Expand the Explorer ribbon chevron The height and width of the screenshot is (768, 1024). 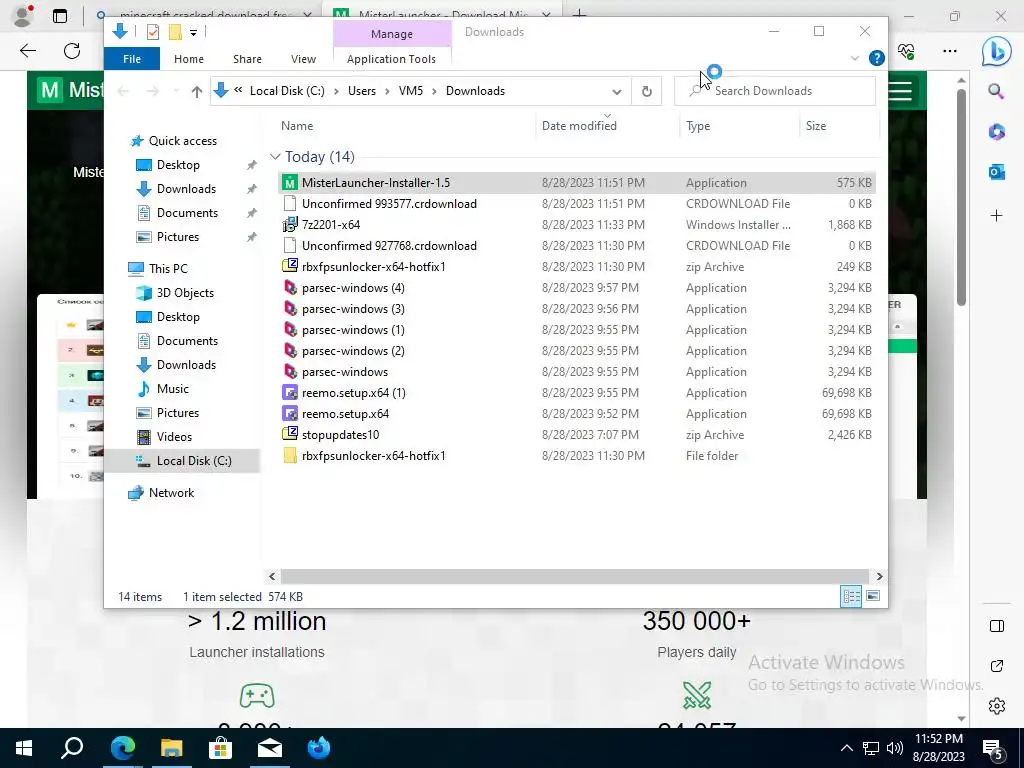854,58
